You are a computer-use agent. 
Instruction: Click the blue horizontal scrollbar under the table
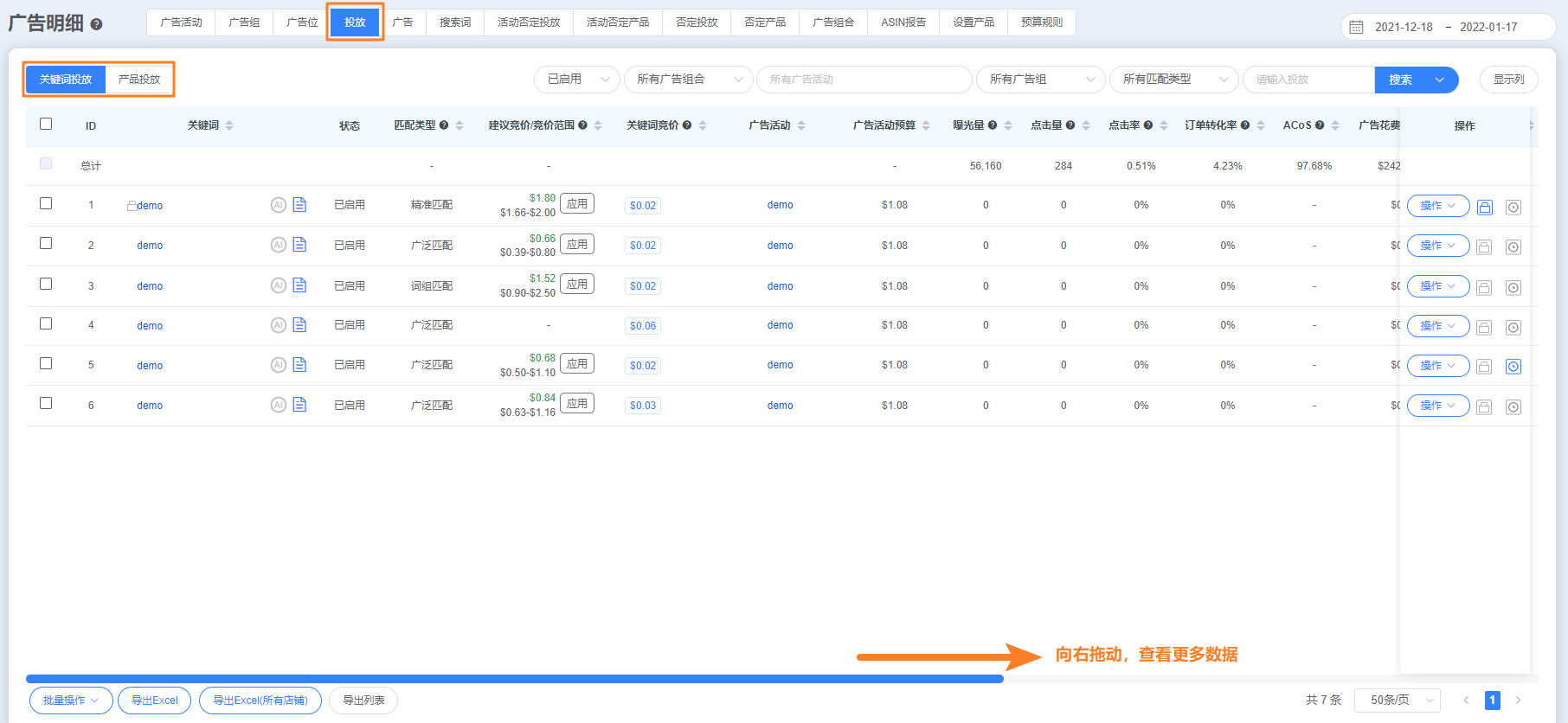[x=514, y=679]
